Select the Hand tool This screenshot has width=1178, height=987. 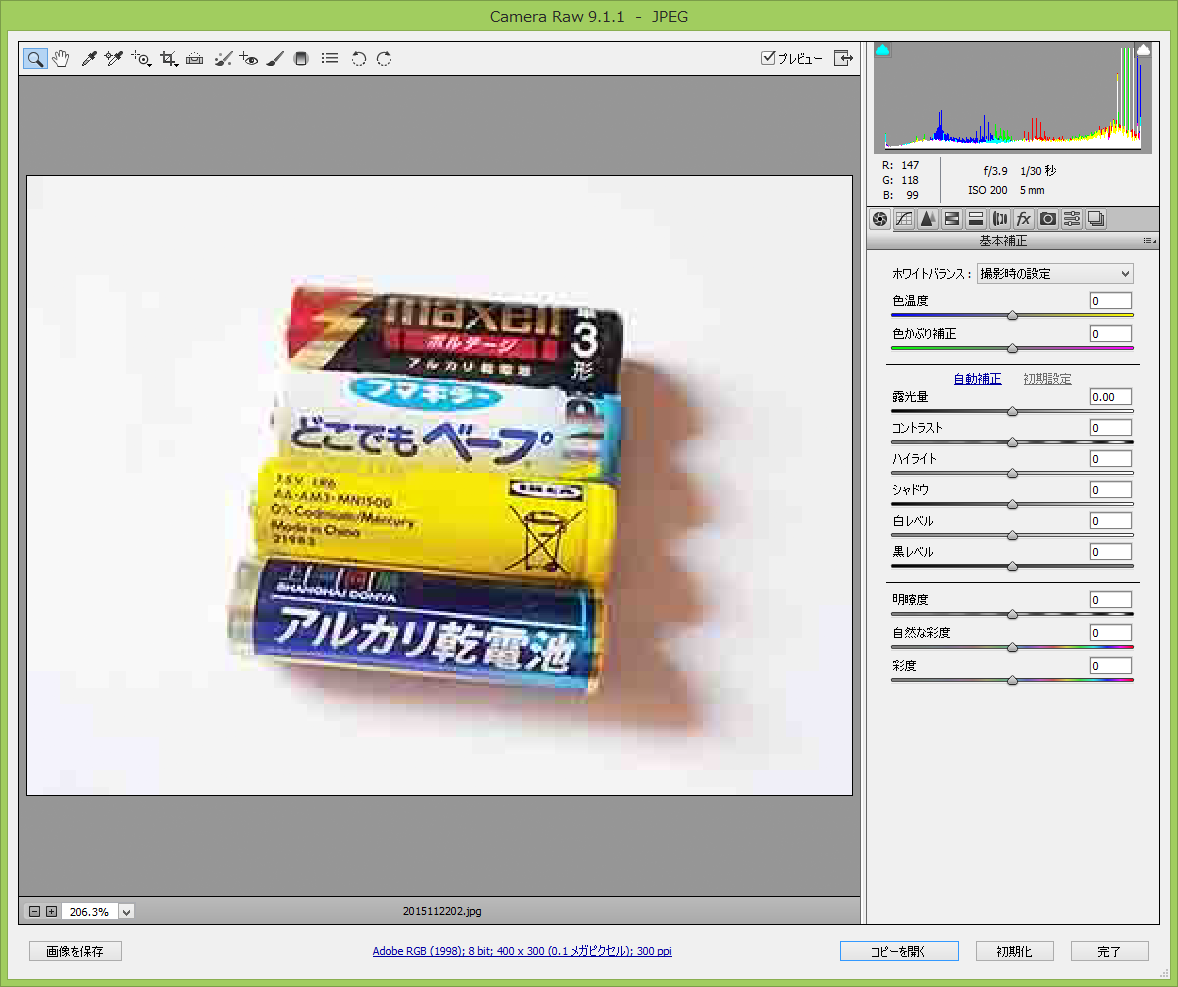(61, 59)
